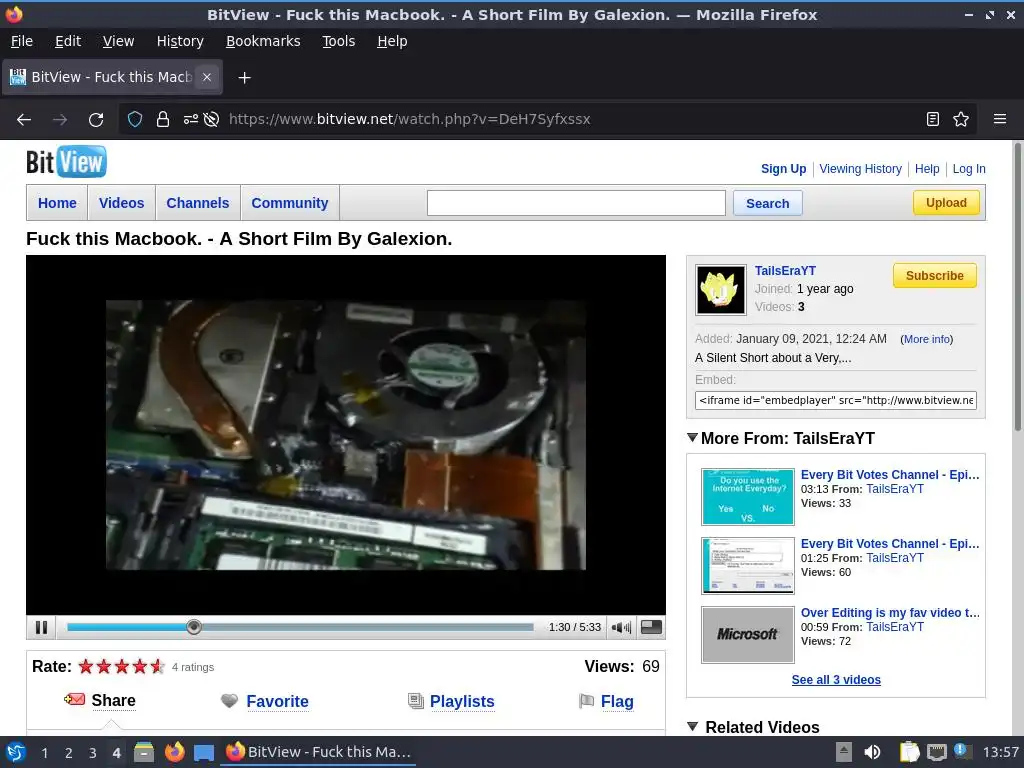Click the Upload button
Image resolution: width=1024 pixels, height=768 pixels.
pyautogui.click(x=946, y=202)
